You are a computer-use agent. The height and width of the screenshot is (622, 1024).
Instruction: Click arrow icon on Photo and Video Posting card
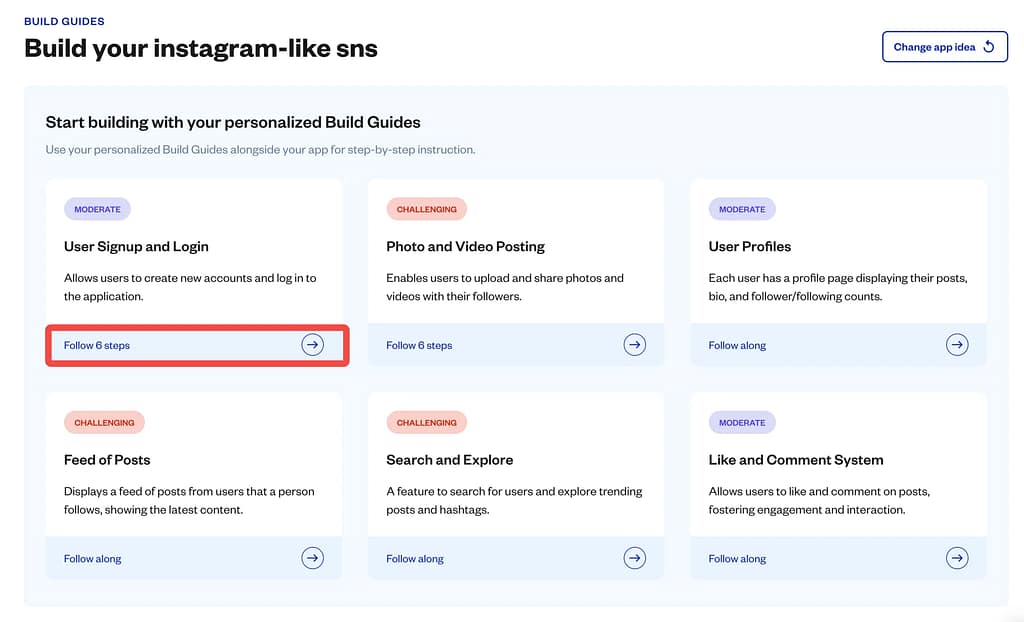click(635, 345)
